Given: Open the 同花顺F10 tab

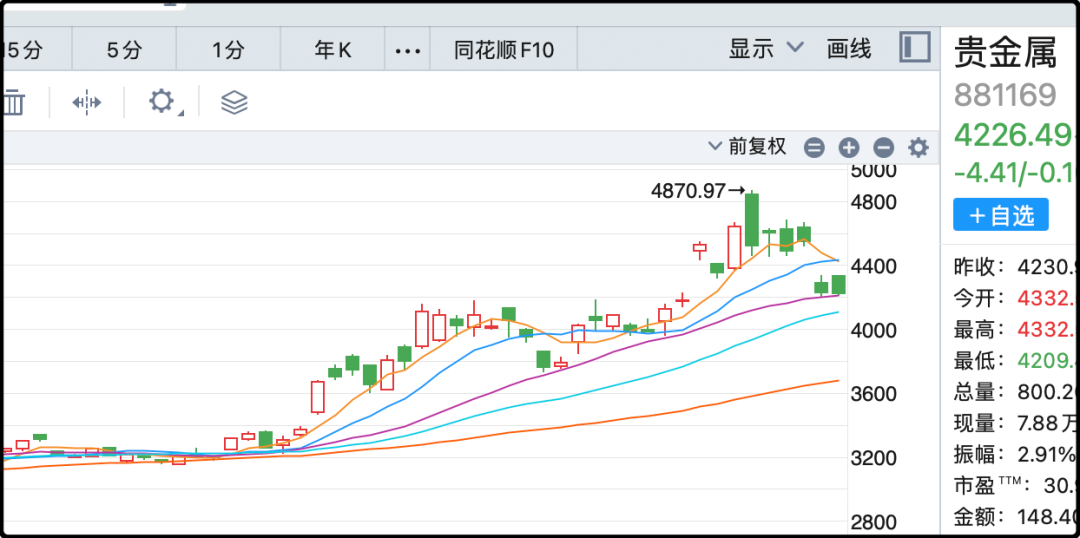Looking at the screenshot, I should (x=503, y=50).
